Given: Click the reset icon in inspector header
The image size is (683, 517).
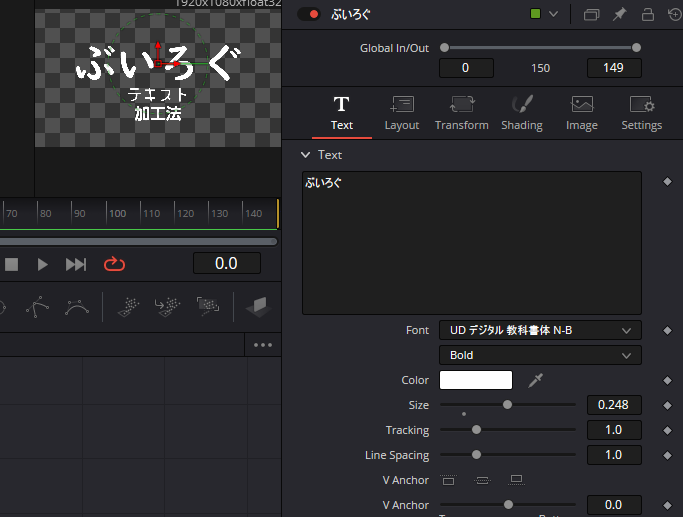Looking at the screenshot, I should 675,14.
